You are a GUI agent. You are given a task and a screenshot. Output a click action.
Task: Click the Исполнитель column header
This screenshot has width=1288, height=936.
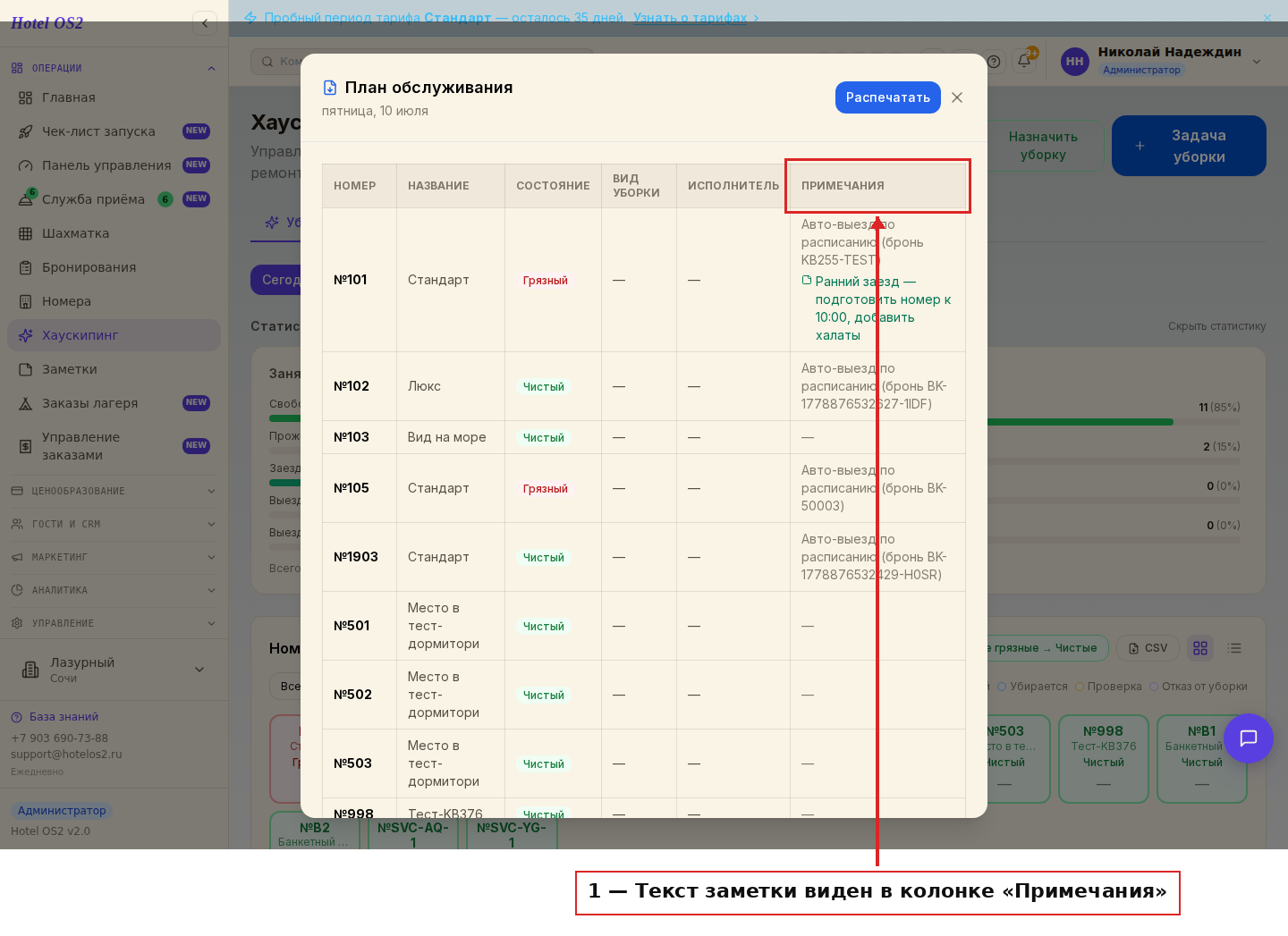coord(733,186)
